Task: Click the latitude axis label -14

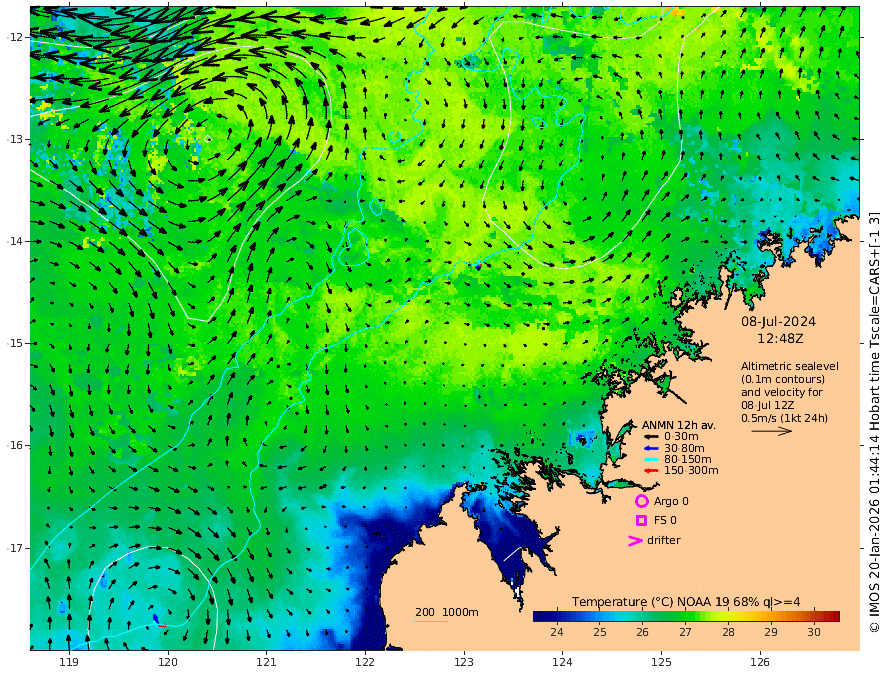Action: (14, 241)
